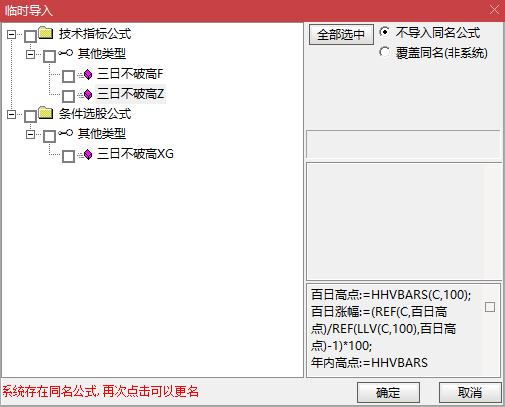
Task: Cancel the import with the 取消 button
Action: coord(470,393)
